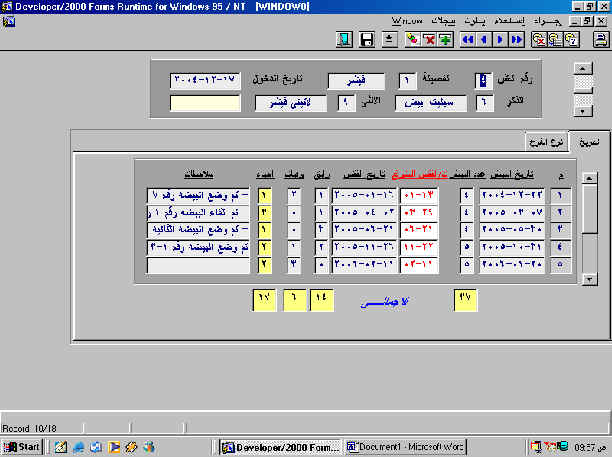Open the سجلات (Records) menu
Viewport: 612px width, 458px height.
(443, 21)
